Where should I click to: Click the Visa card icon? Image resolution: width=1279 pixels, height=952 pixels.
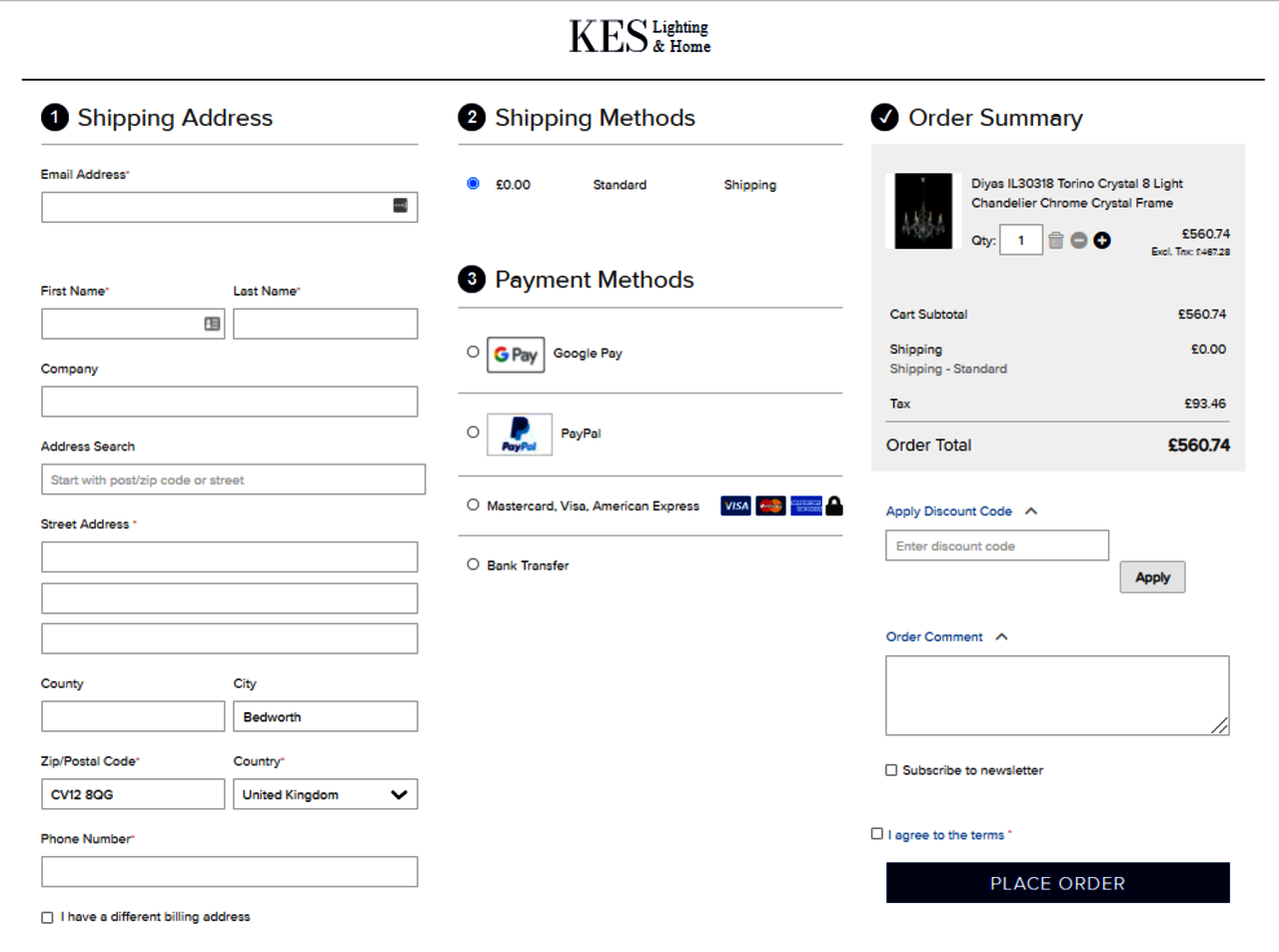click(x=735, y=506)
